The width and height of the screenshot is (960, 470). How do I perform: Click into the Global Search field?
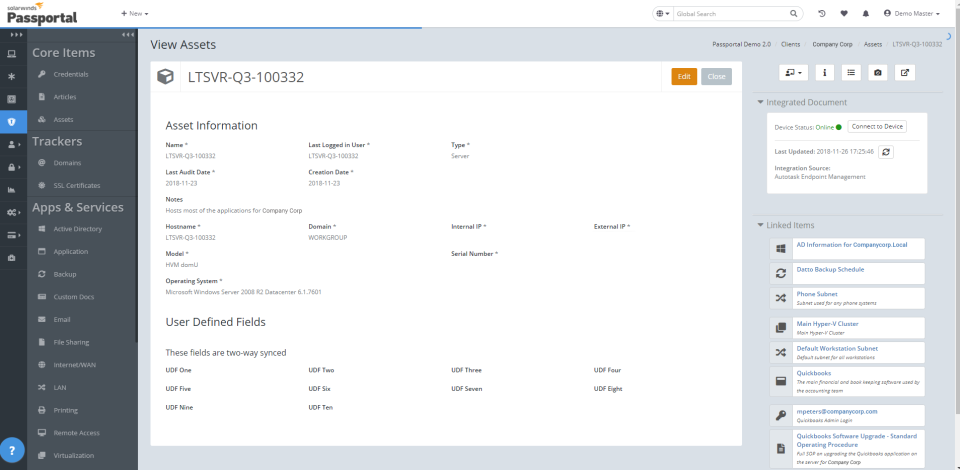729,13
